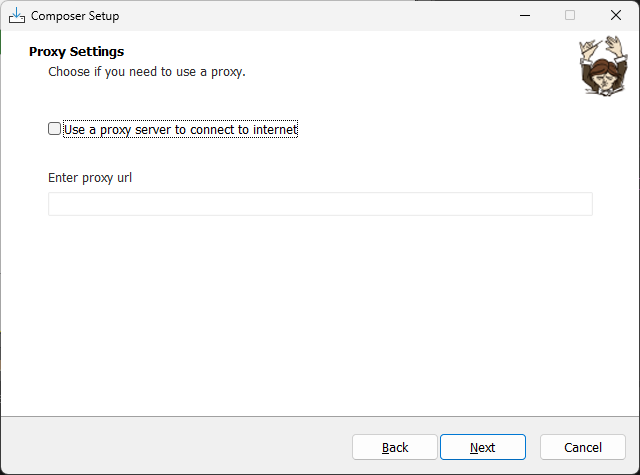Click the 'Choose if you need to use a proxy' text

click(147, 72)
